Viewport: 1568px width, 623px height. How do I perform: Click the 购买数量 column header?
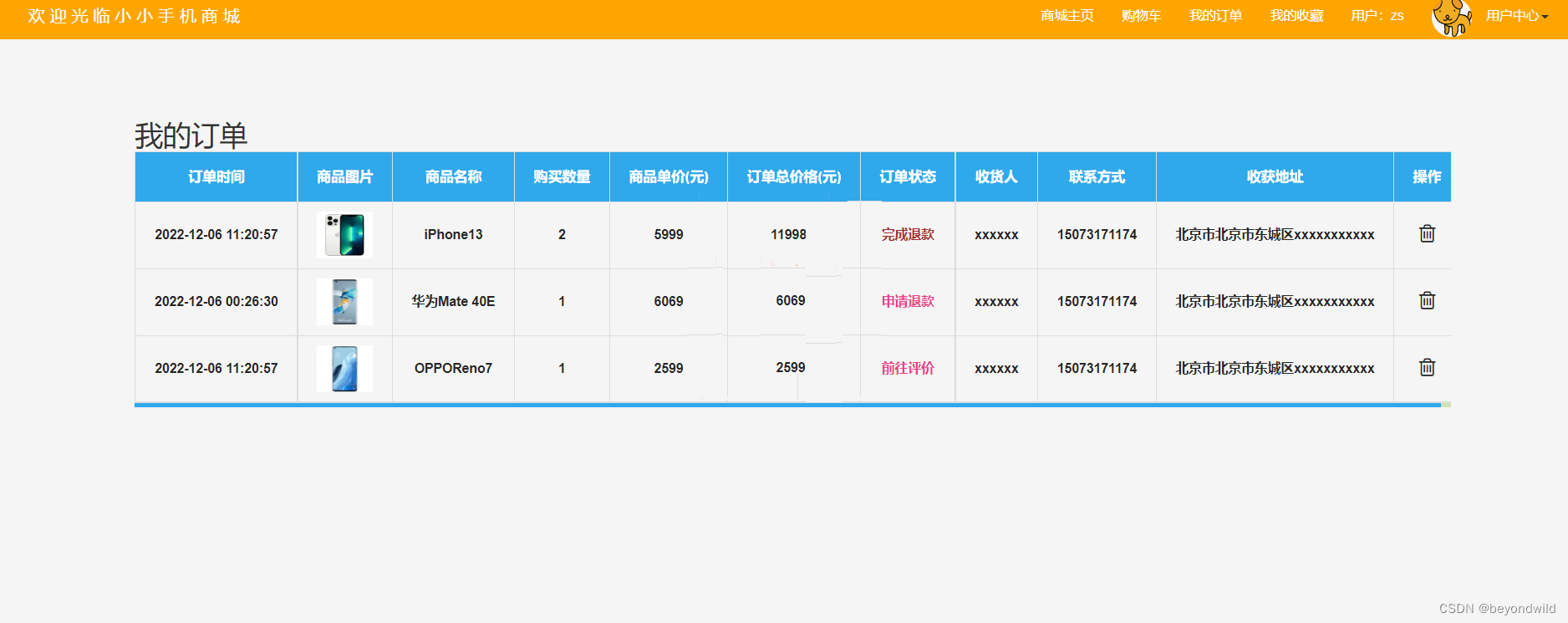click(x=563, y=177)
